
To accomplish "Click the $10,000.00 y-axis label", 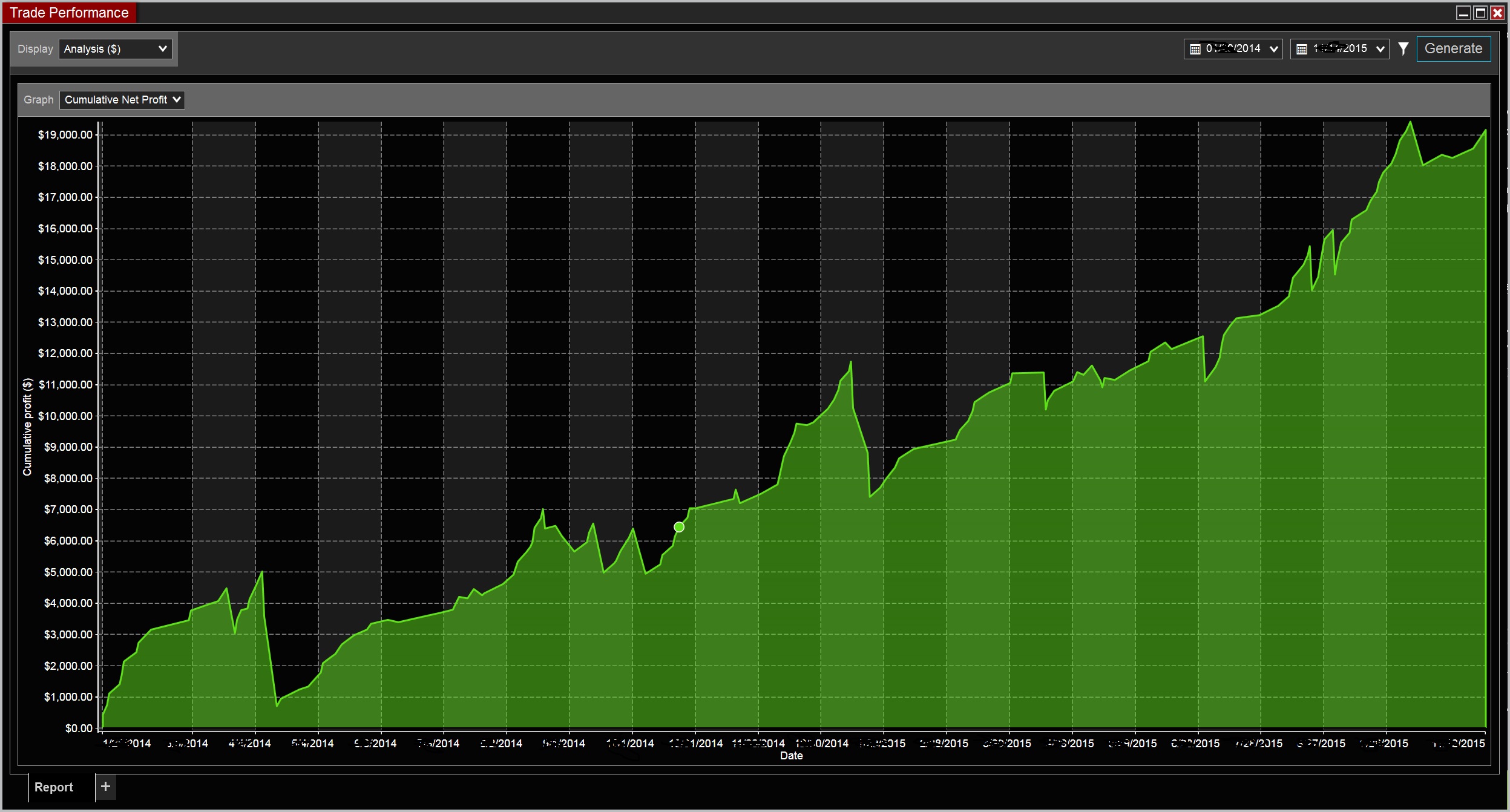I will (x=65, y=416).
